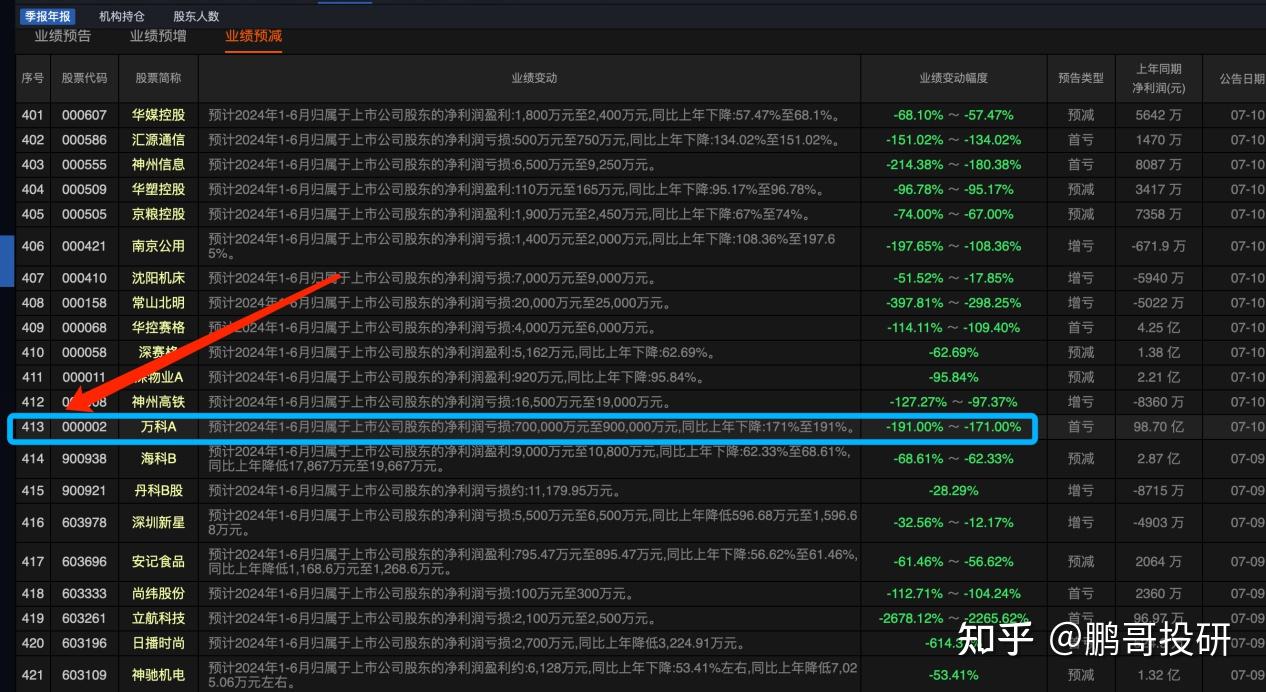Viewport: 1266px width, 692px height.
Task: Click the value -214.38% ~ -180.38%
Action: point(953,165)
